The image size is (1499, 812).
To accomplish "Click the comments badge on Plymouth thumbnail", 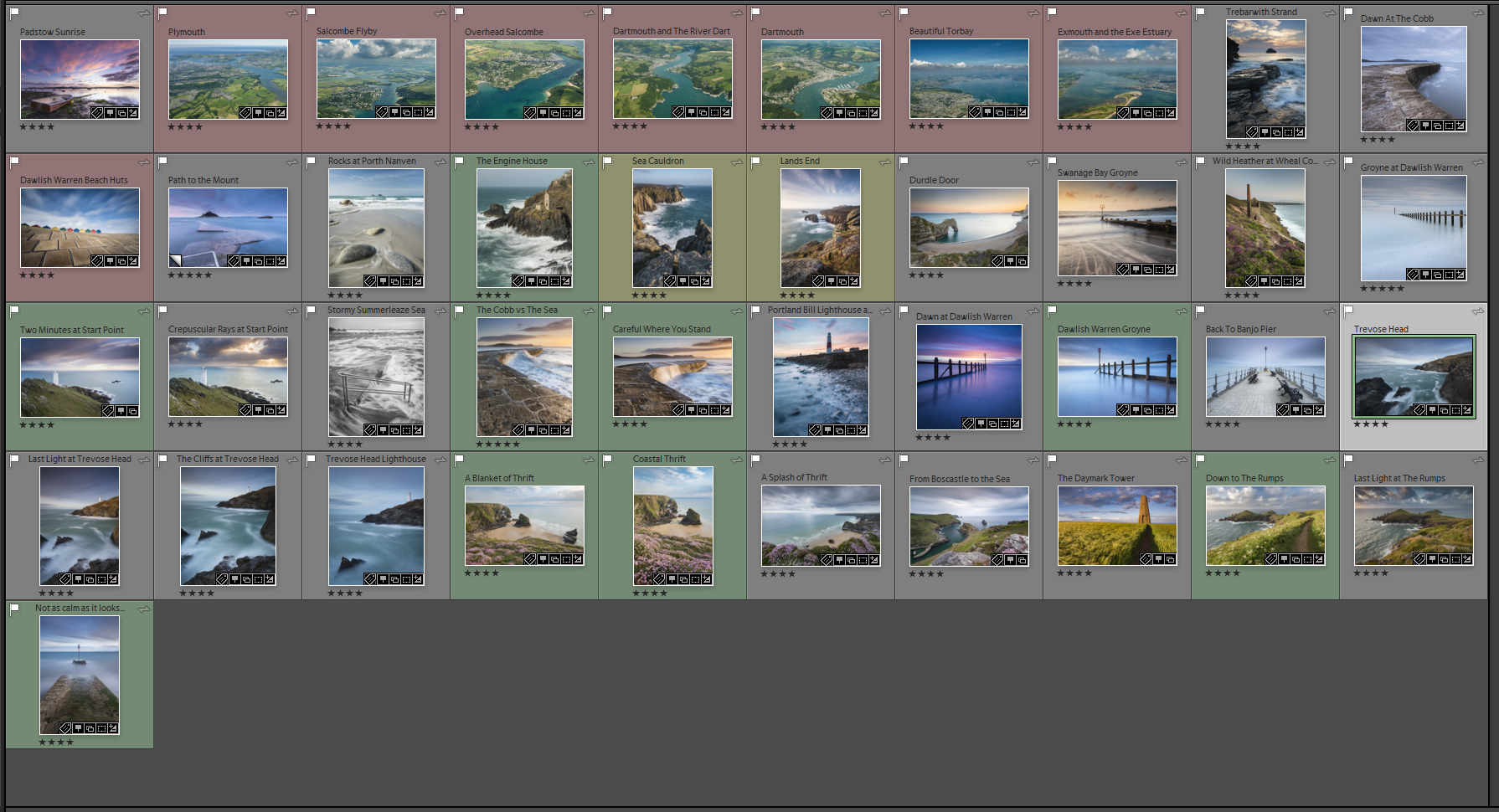I will click(x=258, y=112).
